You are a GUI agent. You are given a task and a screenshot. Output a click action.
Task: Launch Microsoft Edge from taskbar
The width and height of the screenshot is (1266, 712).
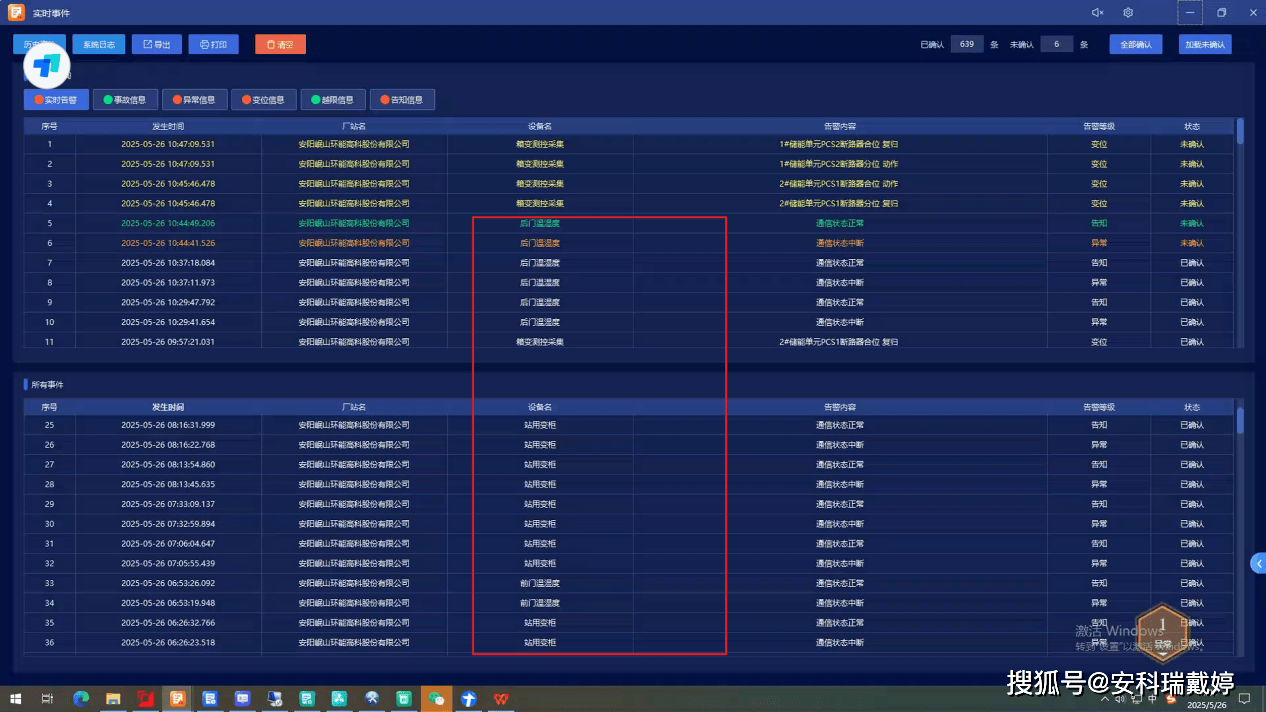click(81, 698)
